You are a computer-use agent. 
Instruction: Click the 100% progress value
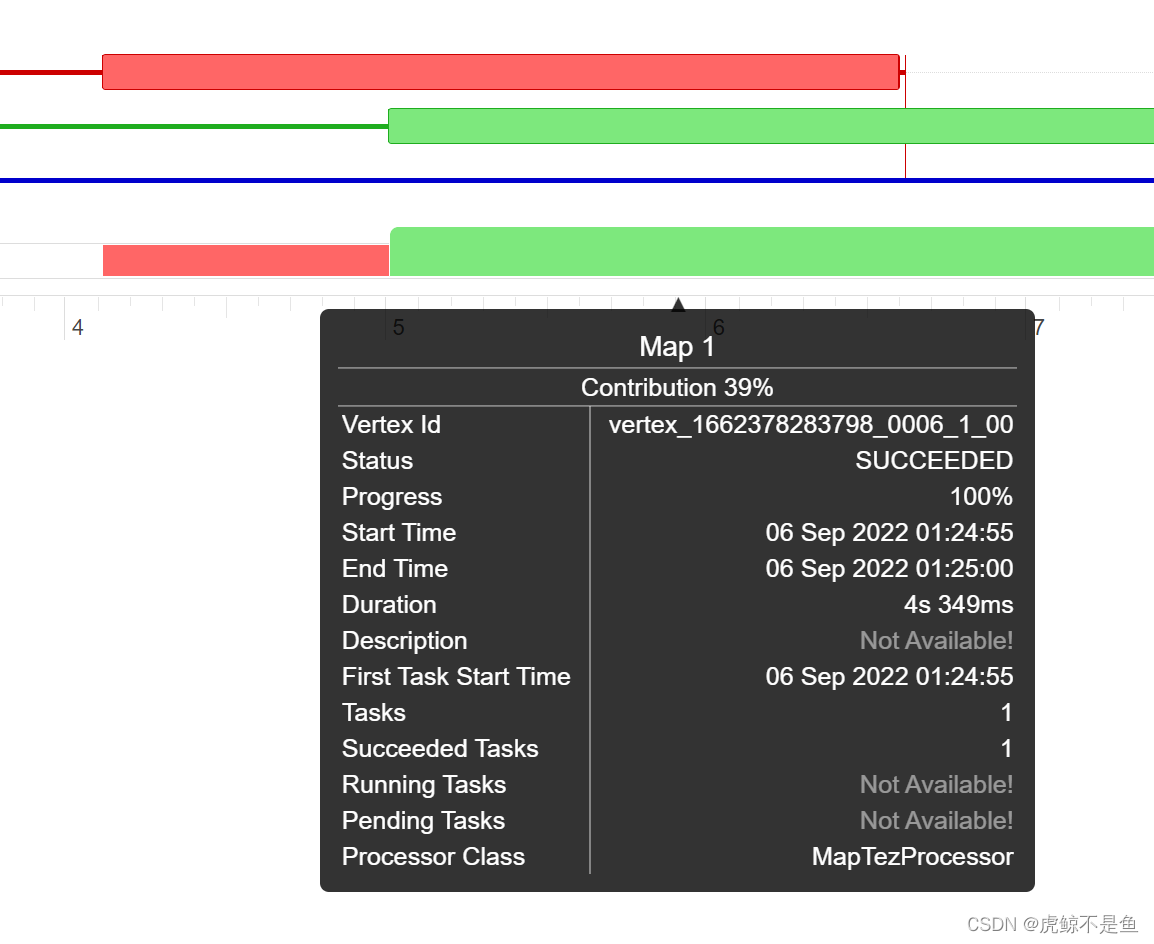coord(981,497)
